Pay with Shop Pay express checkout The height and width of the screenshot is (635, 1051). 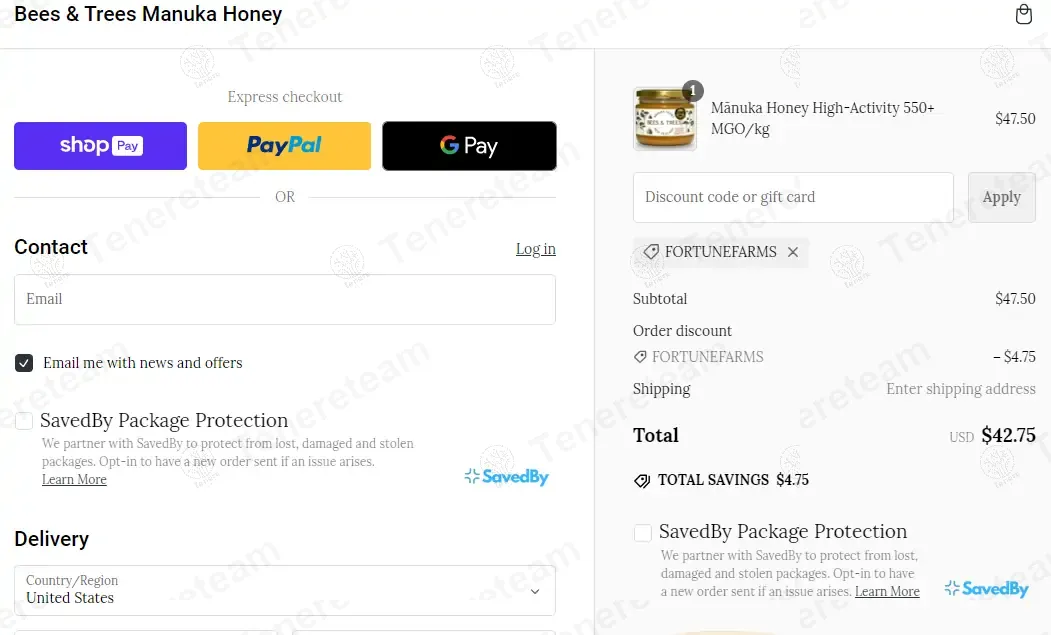101,146
